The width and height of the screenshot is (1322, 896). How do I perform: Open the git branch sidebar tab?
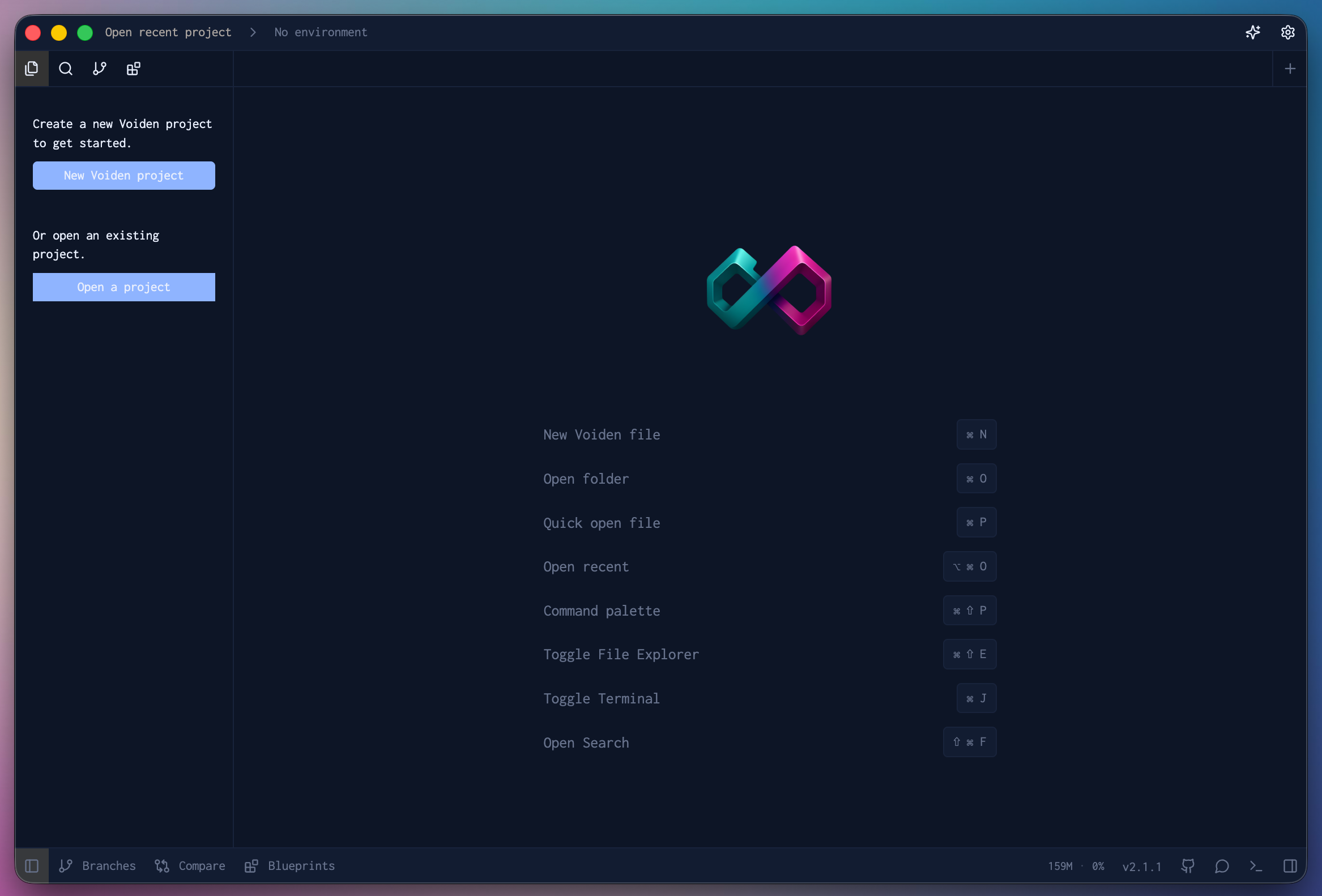tap(100, 69)
